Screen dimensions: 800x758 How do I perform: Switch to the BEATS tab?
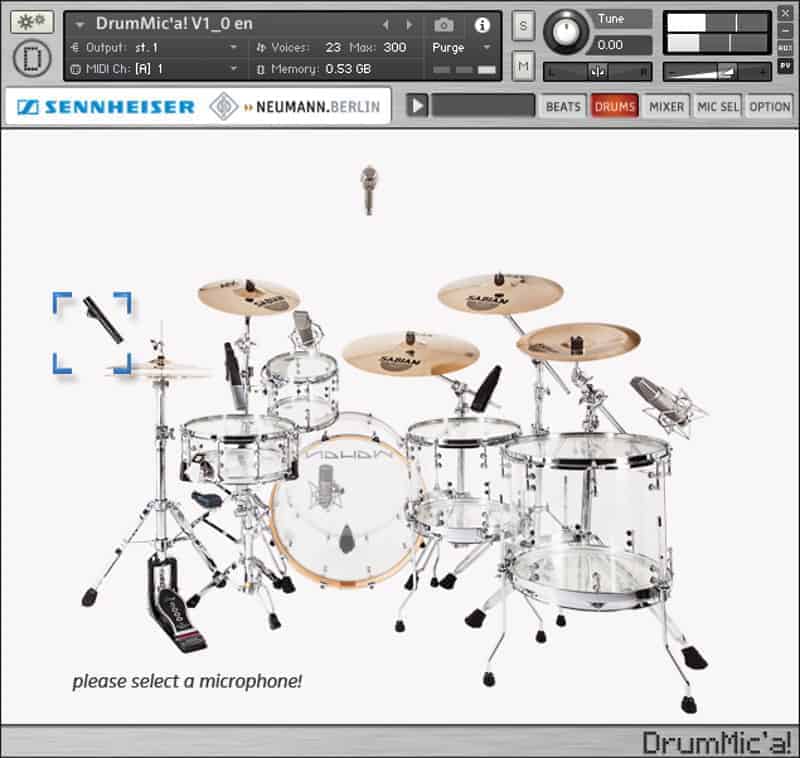tap(563, 106)
